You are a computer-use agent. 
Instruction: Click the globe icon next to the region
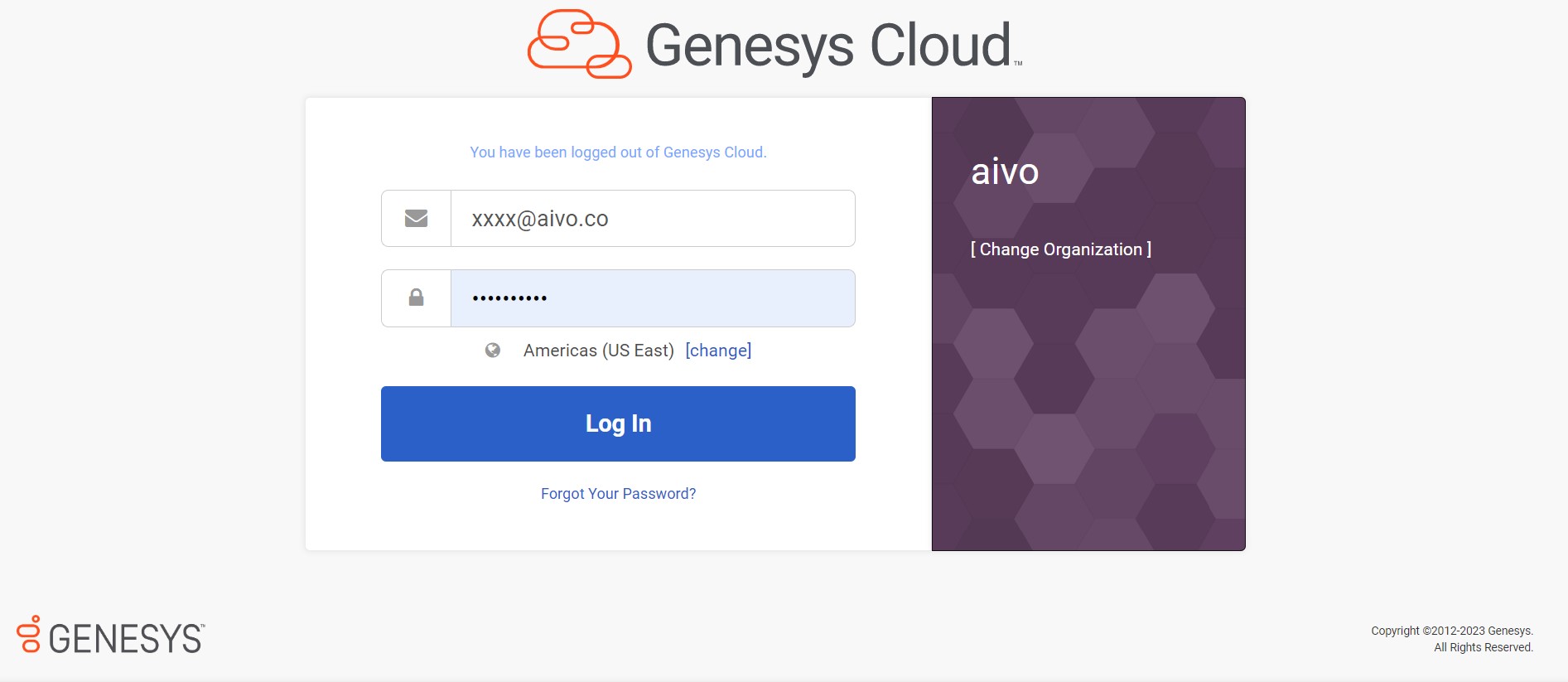tap(493, 351)
